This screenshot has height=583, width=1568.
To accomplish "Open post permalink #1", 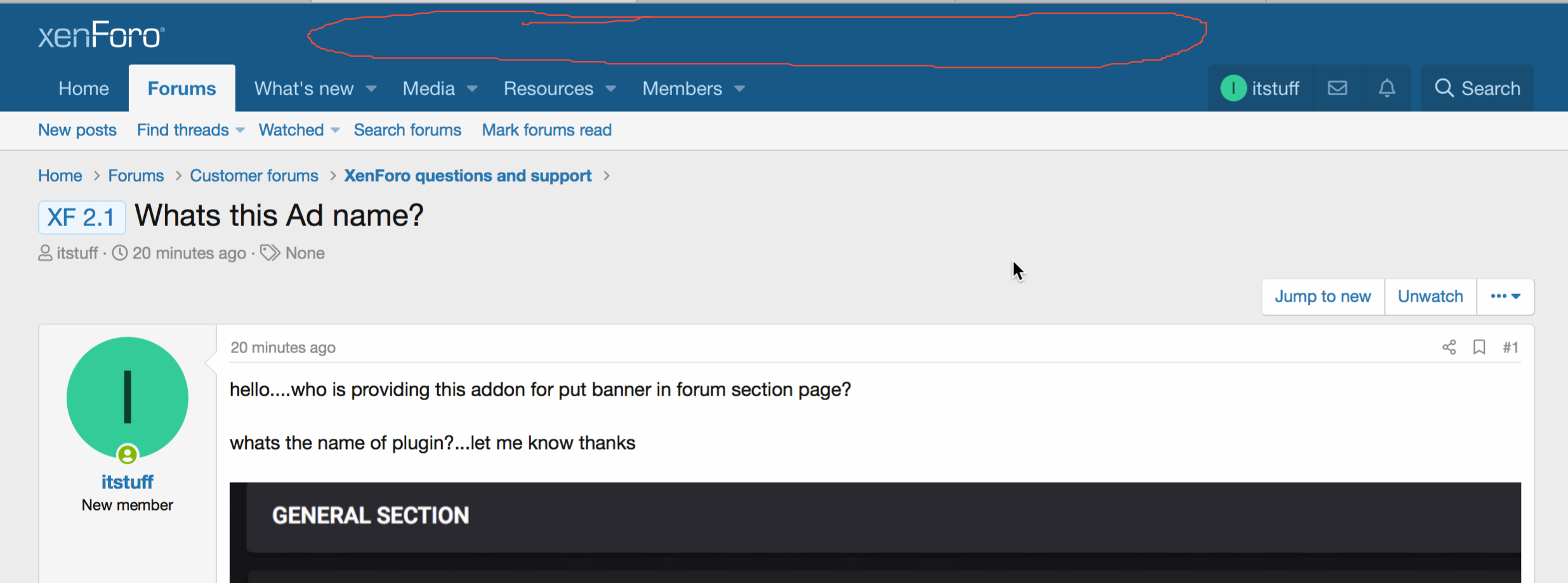I will [x=1510, y=347].
